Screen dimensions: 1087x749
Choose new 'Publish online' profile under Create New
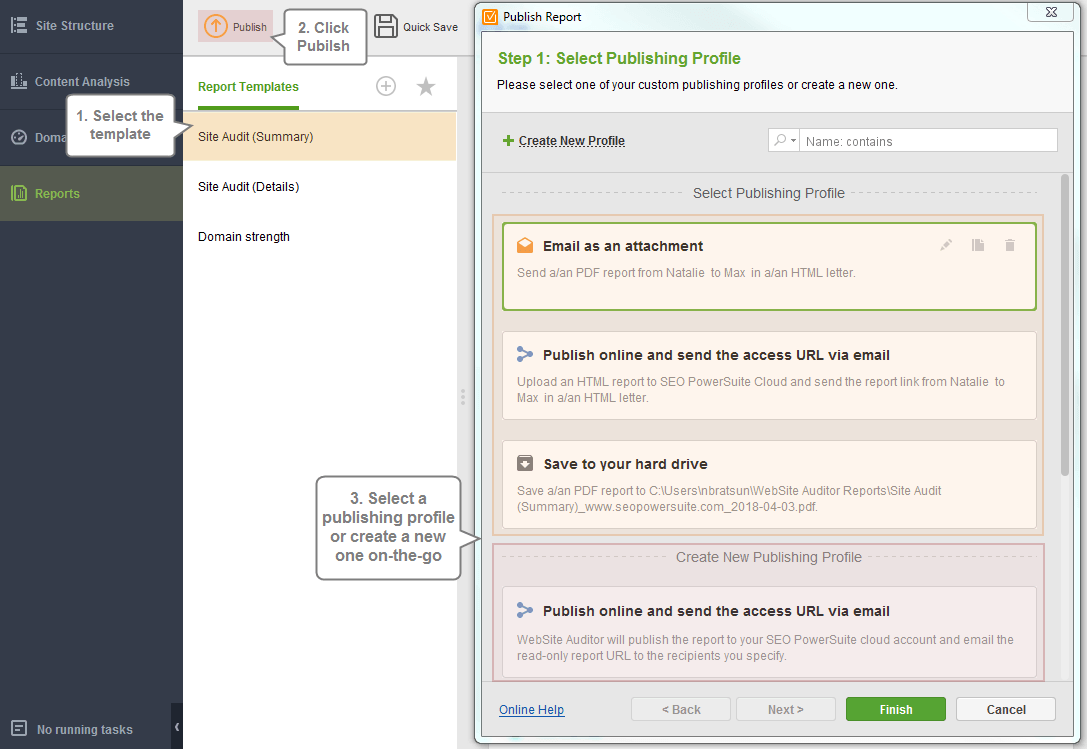769,632
